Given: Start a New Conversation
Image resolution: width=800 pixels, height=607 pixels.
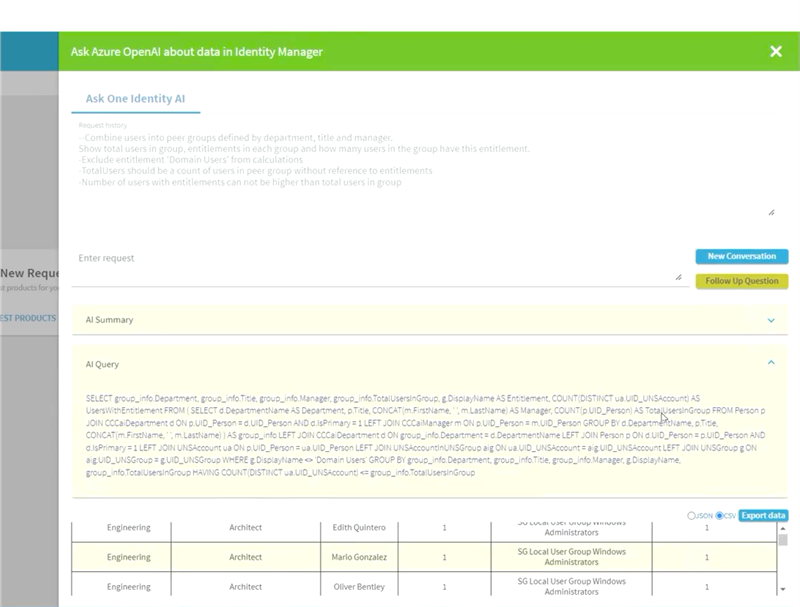Looking at the screenshot, I should (x=741, y=256).
